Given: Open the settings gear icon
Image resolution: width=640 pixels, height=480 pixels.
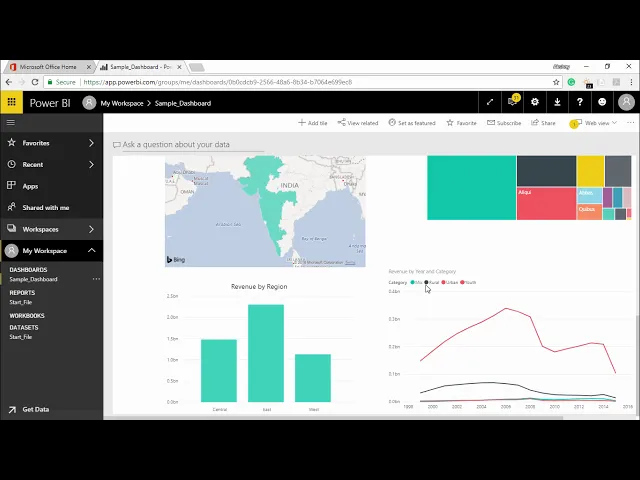Looking at the screenshot, I should [535, 102].
